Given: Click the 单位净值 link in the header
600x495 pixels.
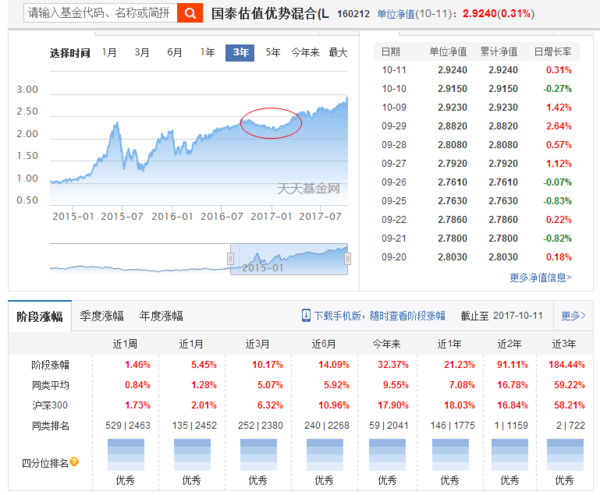Looking at the screenshot, I should click(396, 14).
